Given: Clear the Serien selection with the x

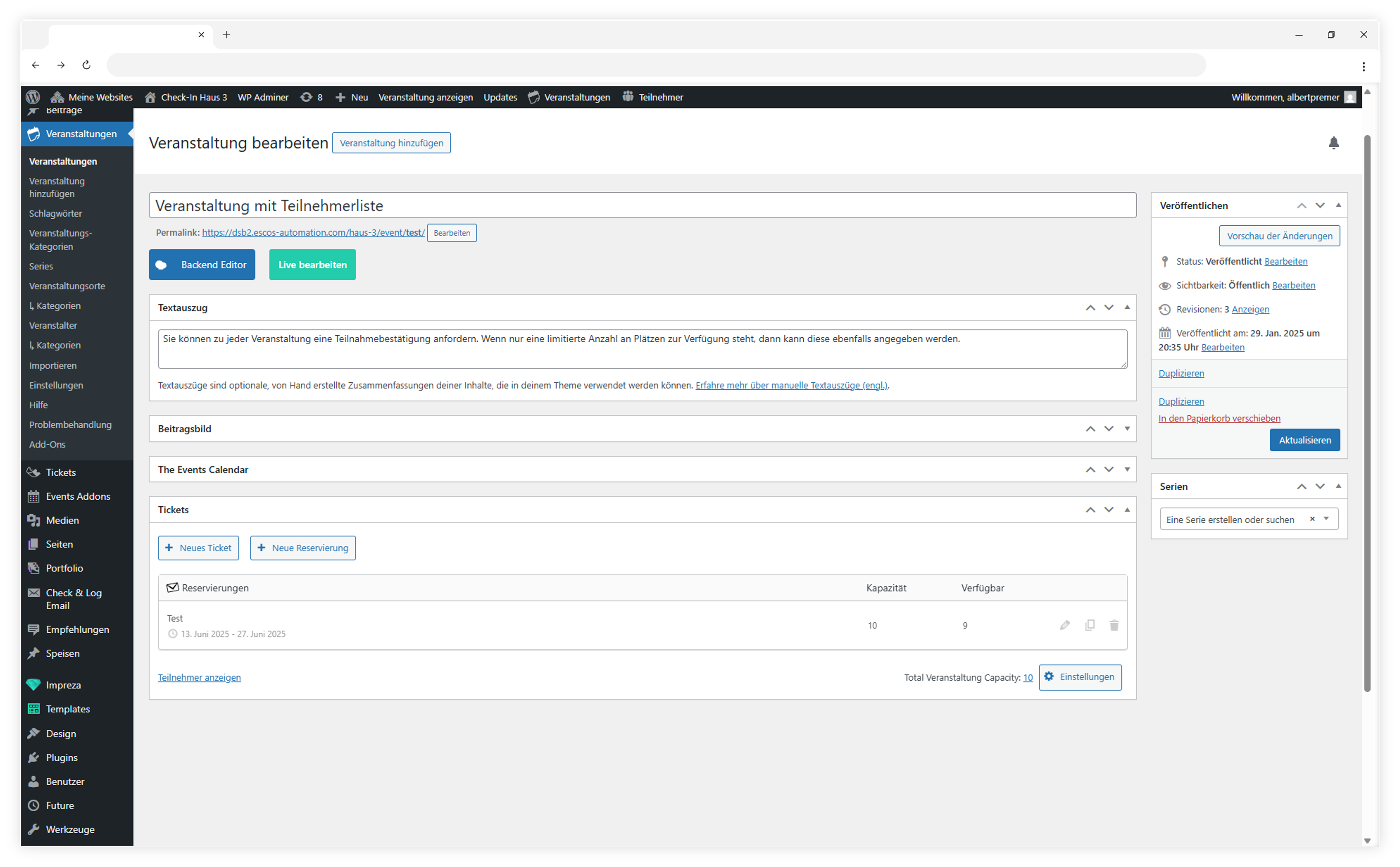Looking at the screenshot, I should coord(1312,519).
